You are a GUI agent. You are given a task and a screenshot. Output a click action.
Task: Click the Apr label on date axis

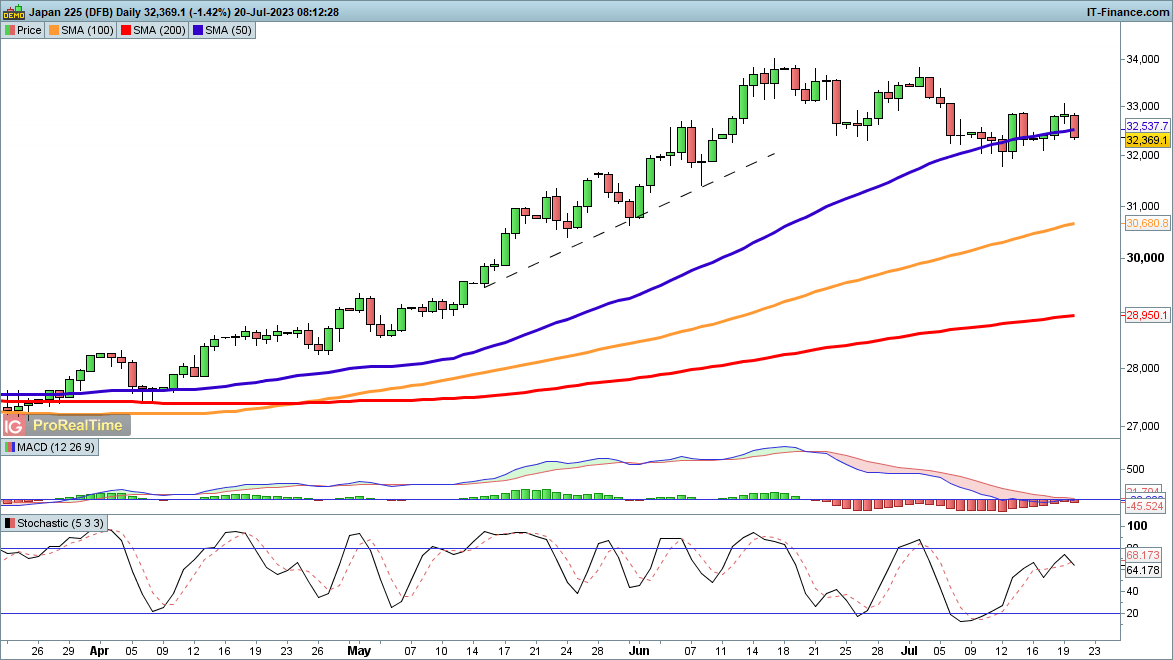(99, 651)
